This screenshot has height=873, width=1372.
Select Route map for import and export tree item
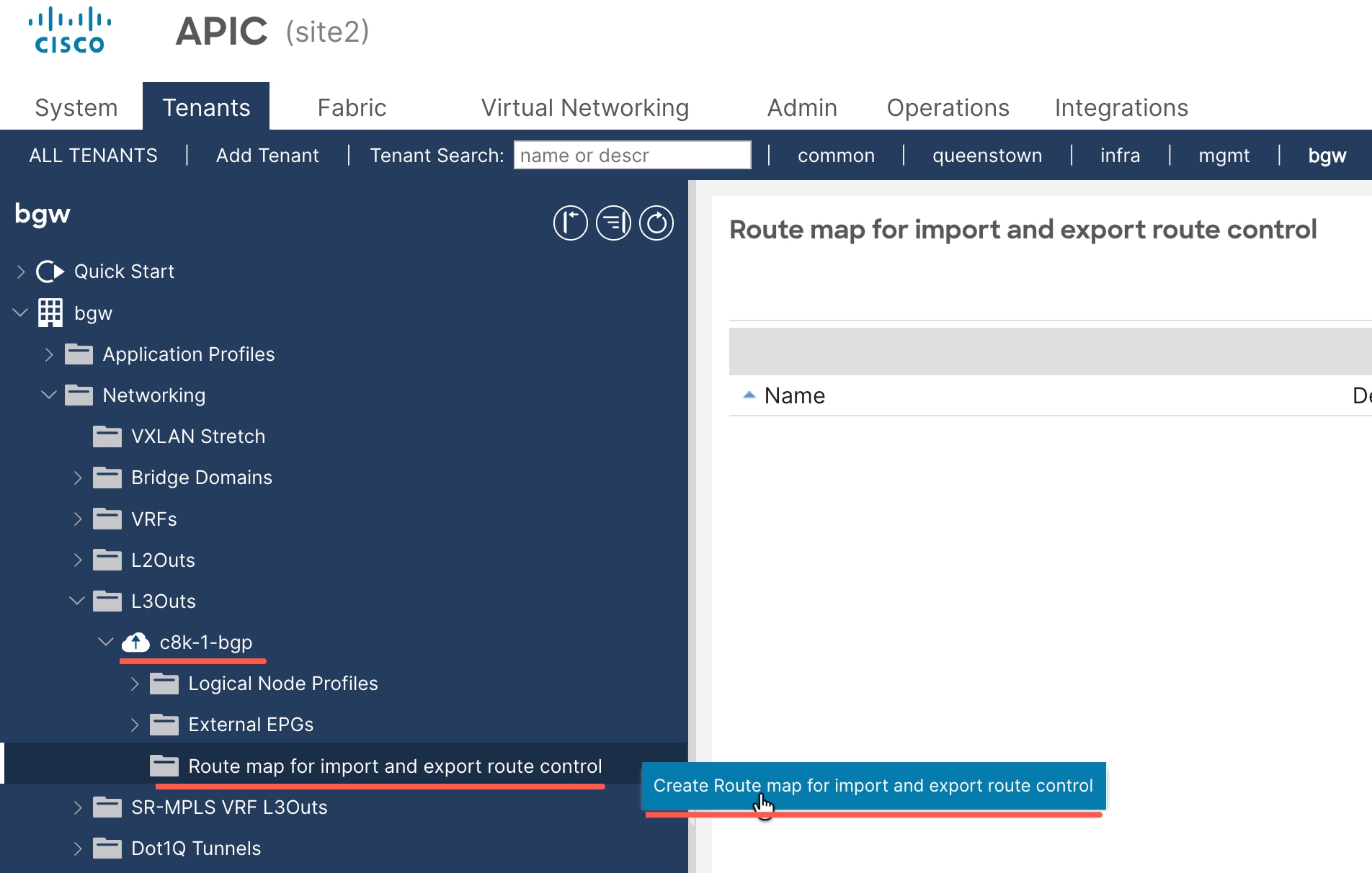tap(395, 766)
